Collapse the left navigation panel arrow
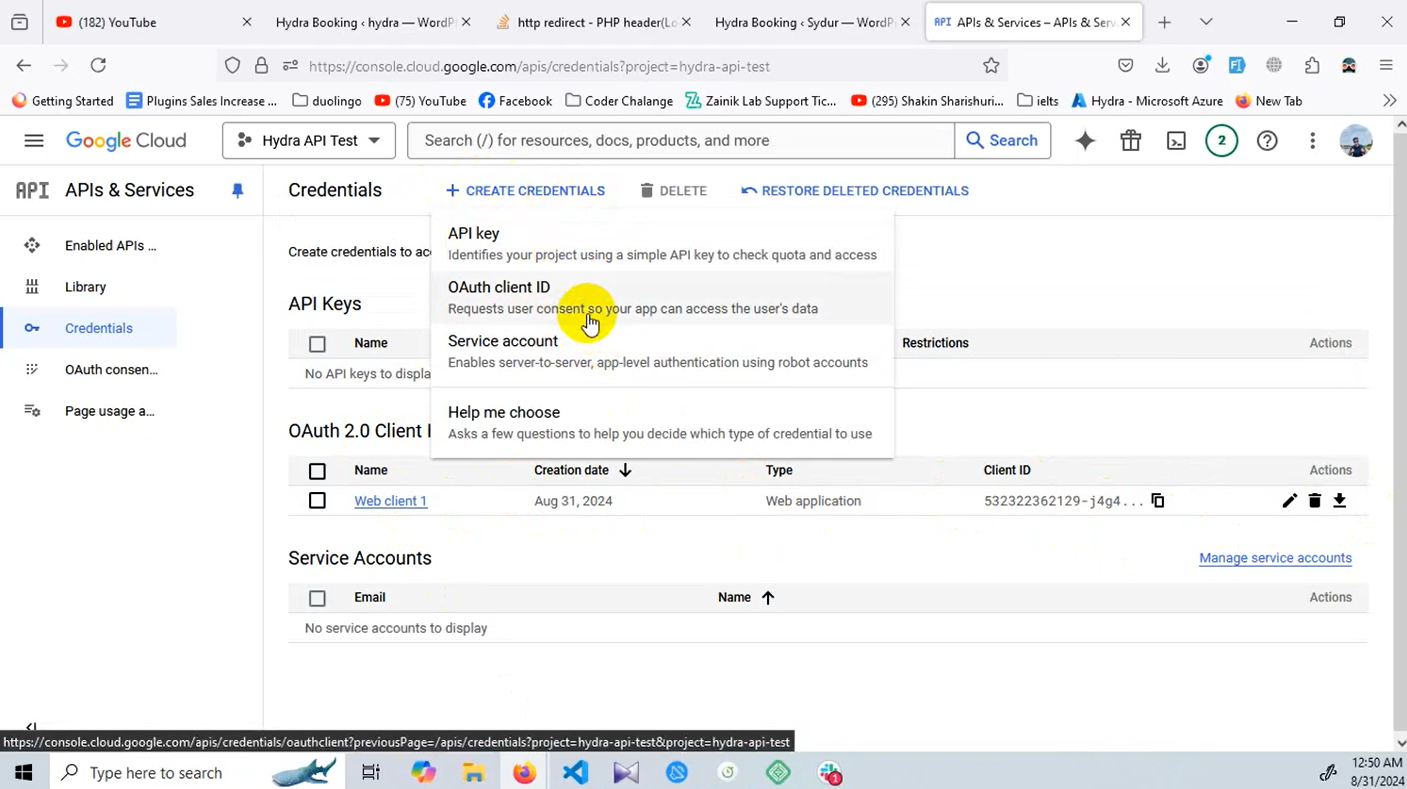1407x789 pixels. point(31,727)
